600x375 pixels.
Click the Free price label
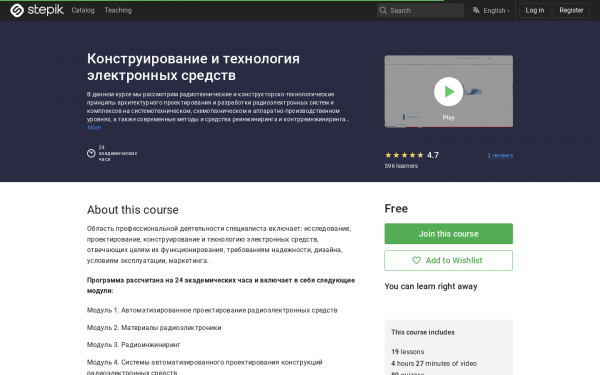coord(396,209)
